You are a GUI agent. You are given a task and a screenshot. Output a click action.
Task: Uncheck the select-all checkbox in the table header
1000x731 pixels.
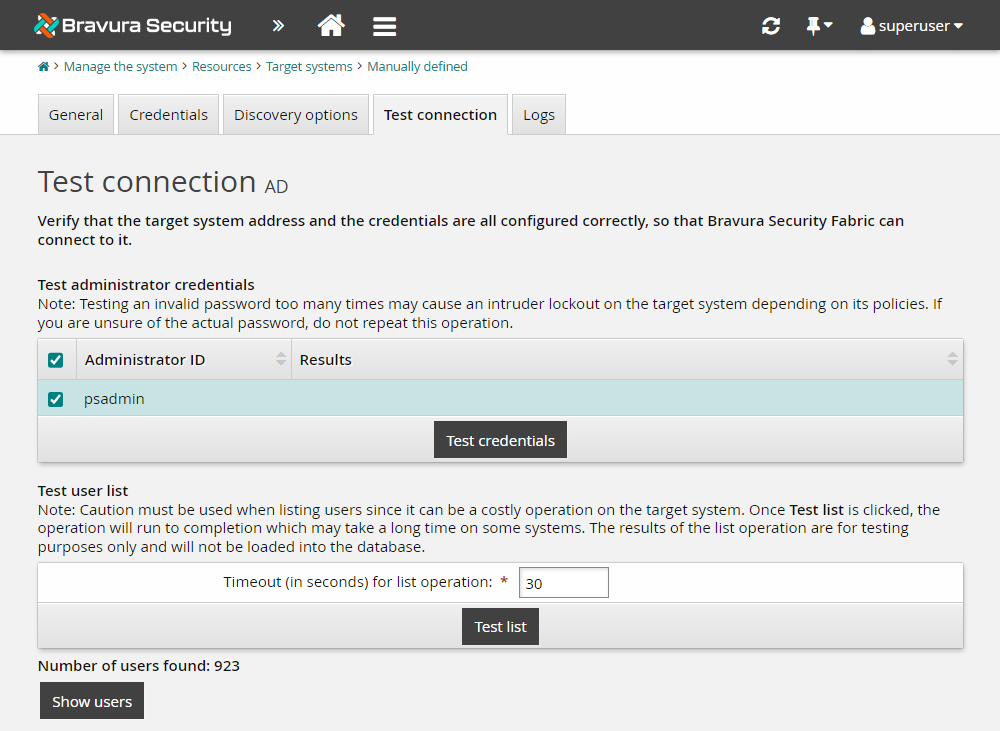(56, 359)
